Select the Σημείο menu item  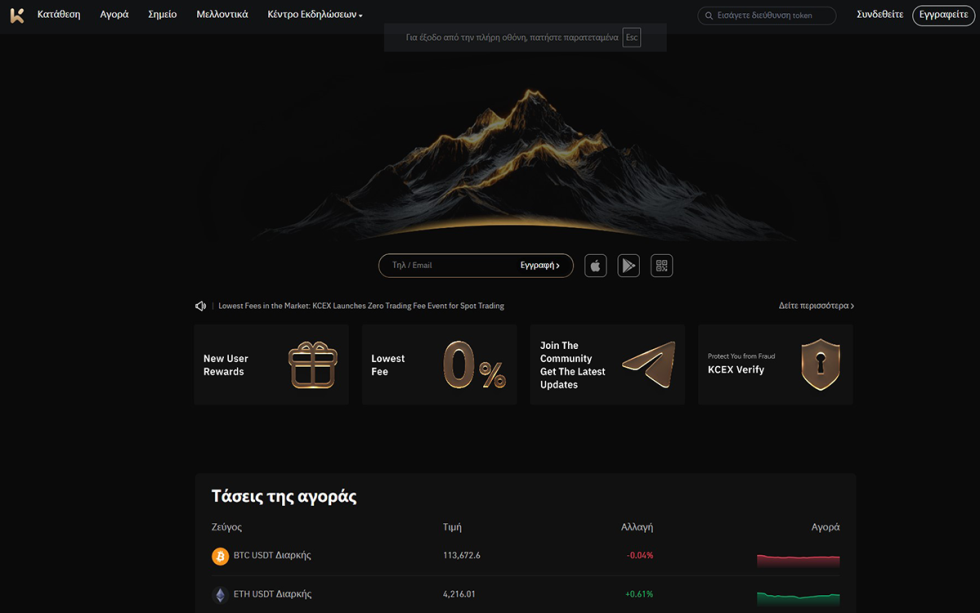click(162, 15)
